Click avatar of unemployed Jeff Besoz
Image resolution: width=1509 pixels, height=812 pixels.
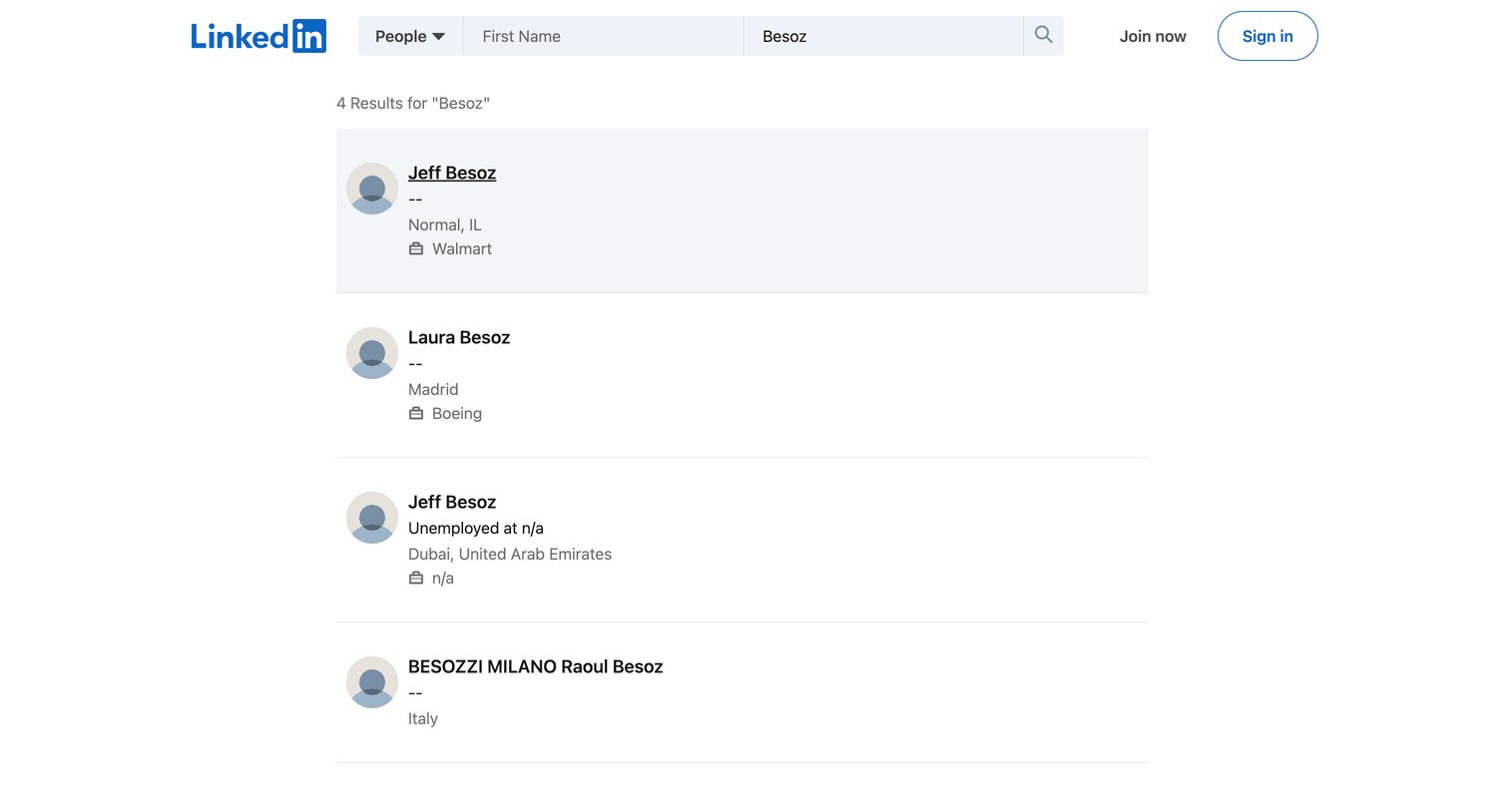[x=372, y=518]
